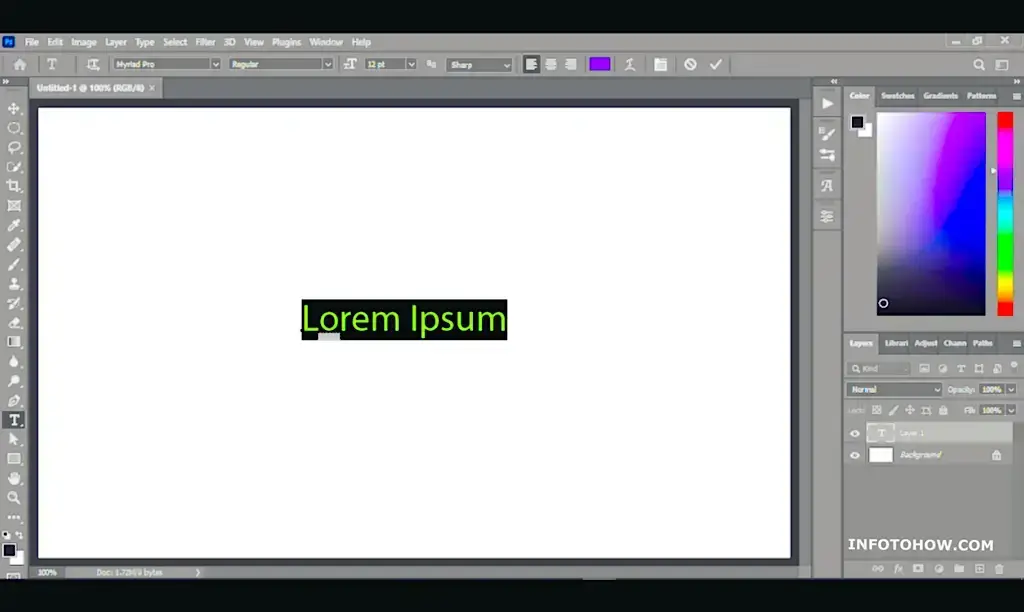Enable left text alignment
The image size is (1024, 612).
pos(531,64)
